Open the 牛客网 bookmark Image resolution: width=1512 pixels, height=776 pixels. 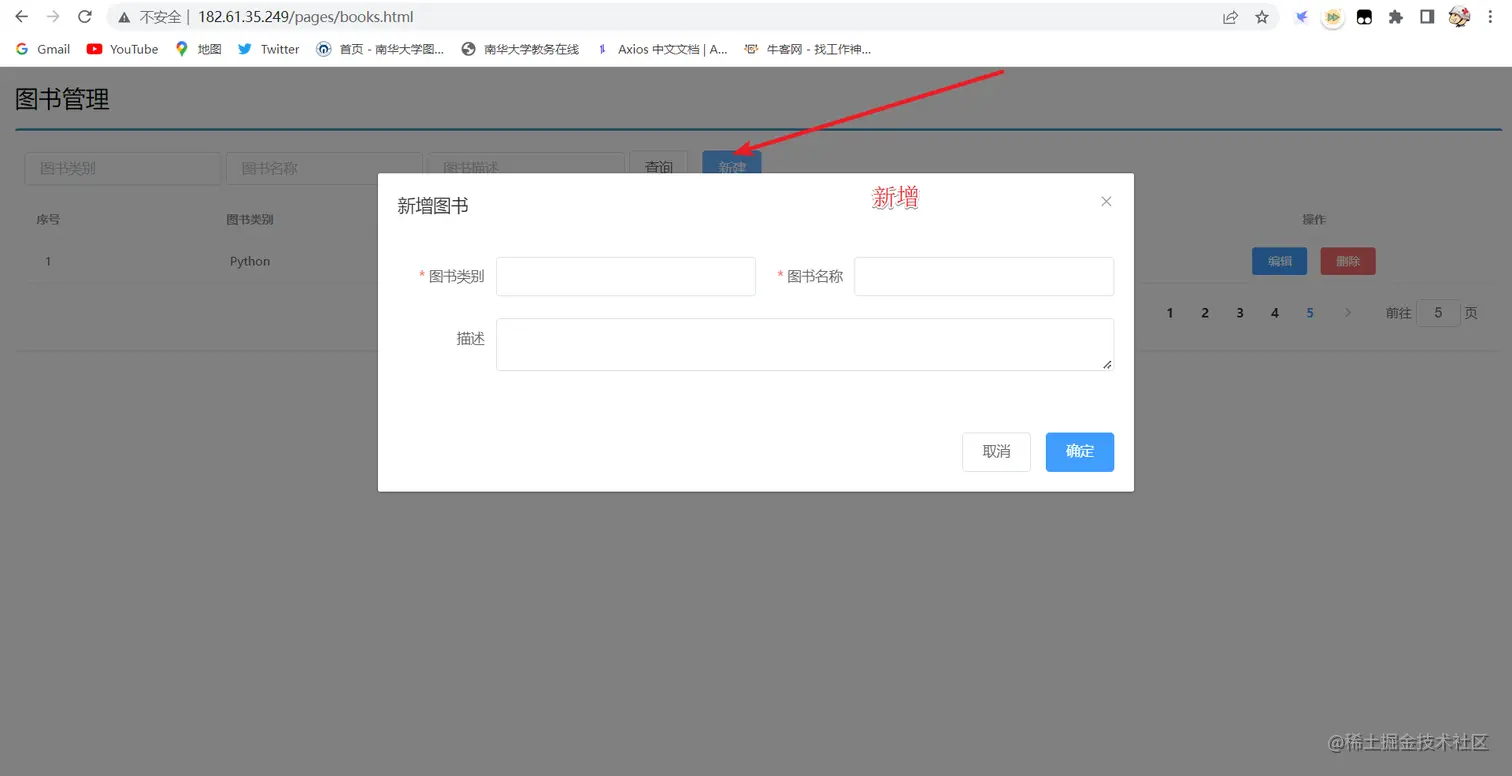coord(808,49)
